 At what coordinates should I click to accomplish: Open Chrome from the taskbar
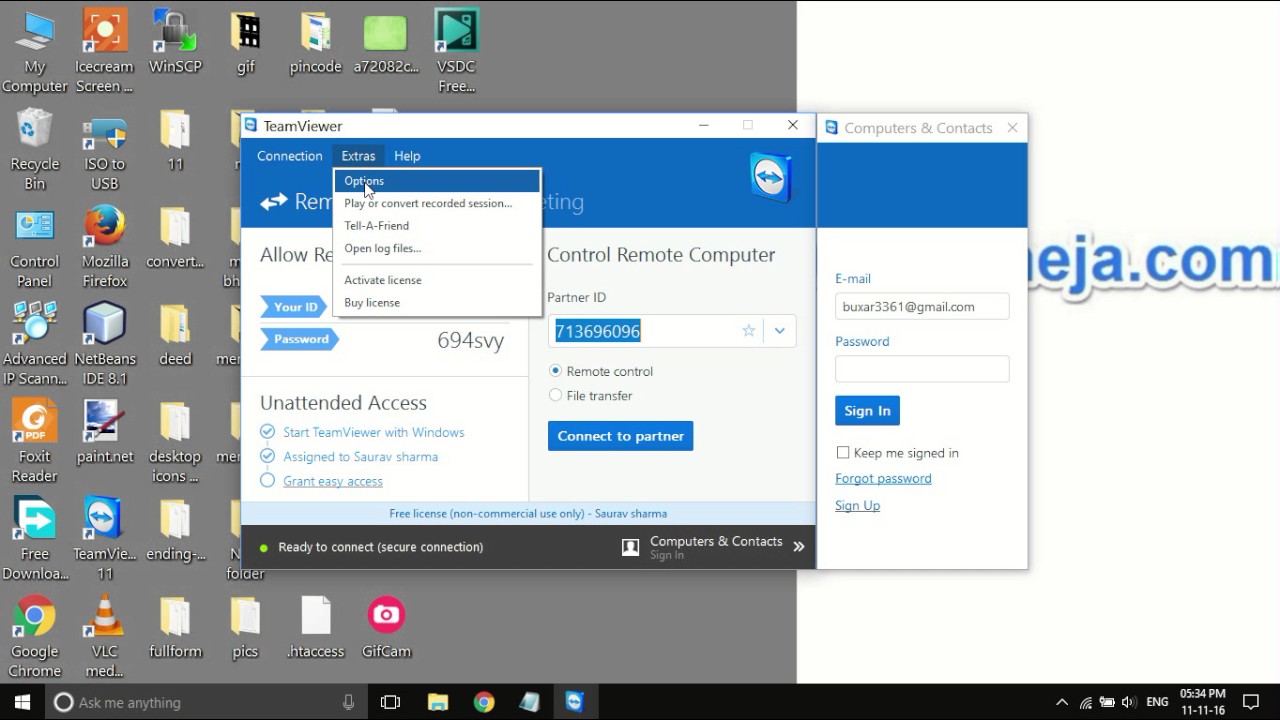coord(484,702)
